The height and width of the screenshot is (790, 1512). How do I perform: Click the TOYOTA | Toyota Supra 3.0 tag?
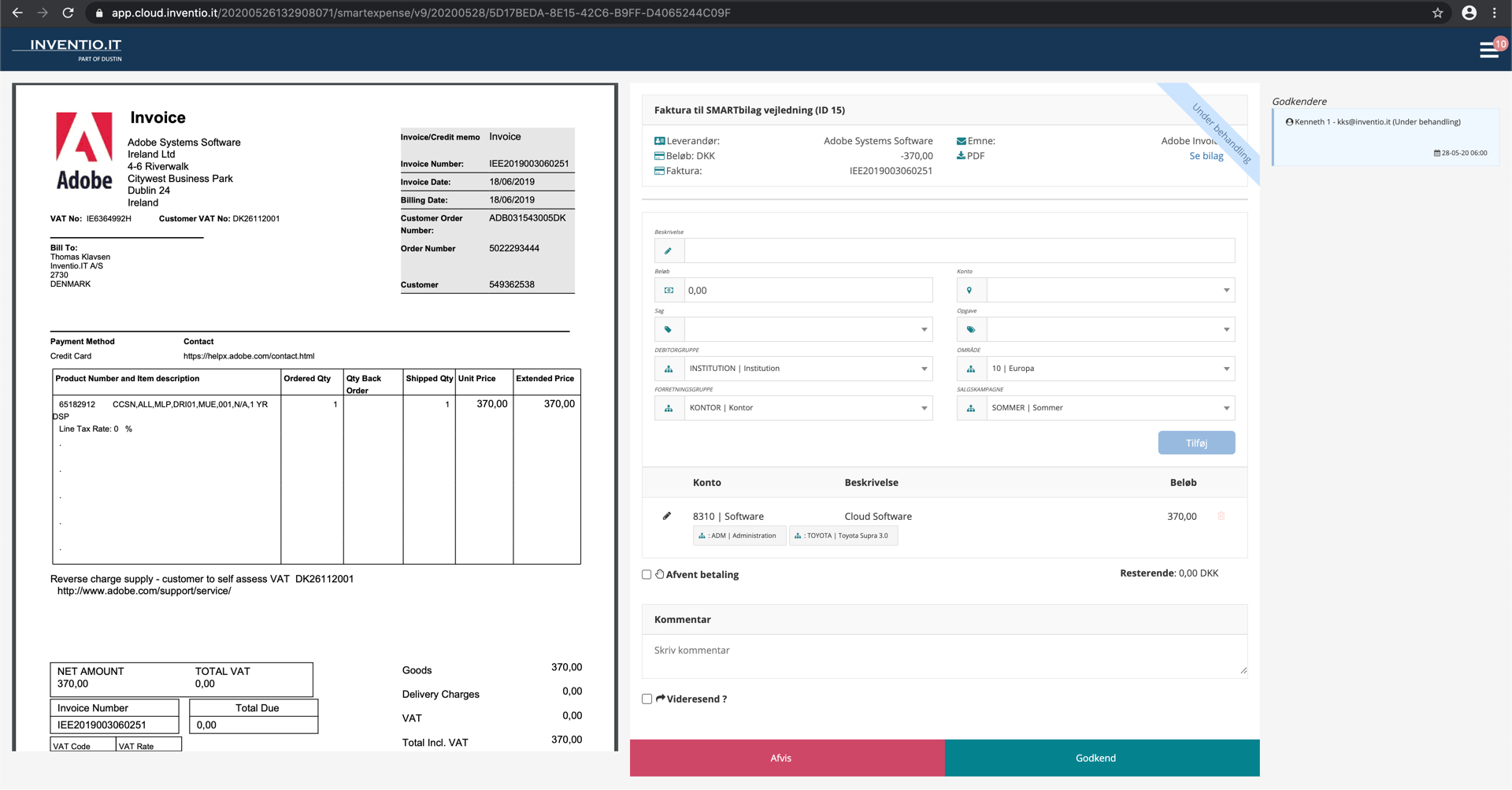click(x=843, y=536)
